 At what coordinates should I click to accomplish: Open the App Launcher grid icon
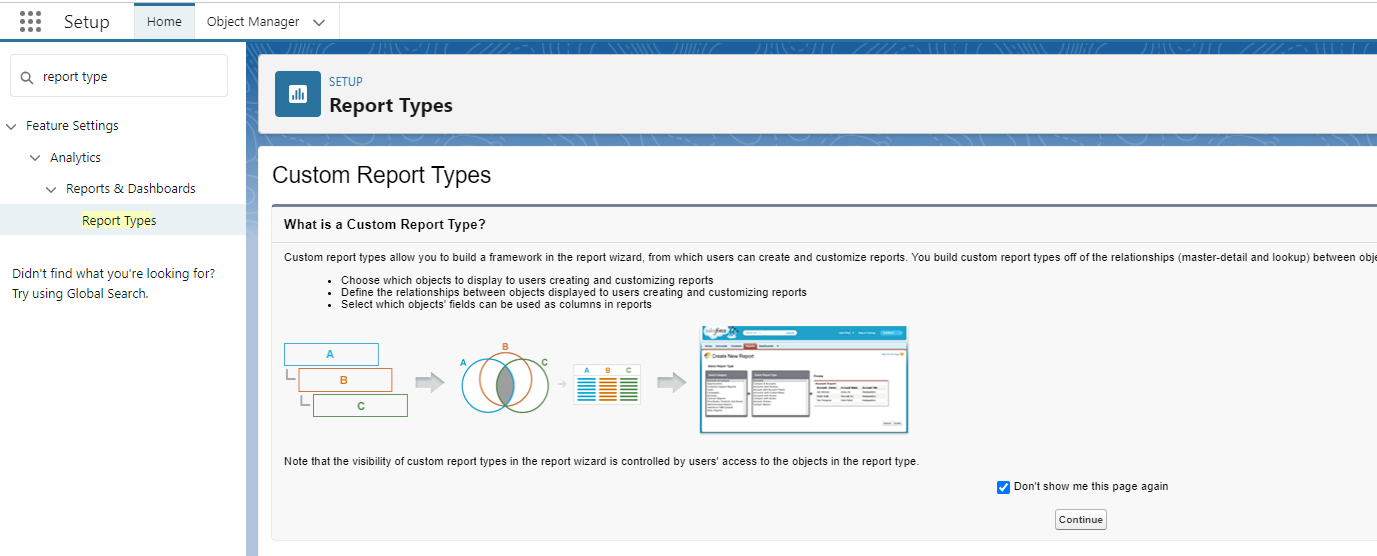pos(31,21)
